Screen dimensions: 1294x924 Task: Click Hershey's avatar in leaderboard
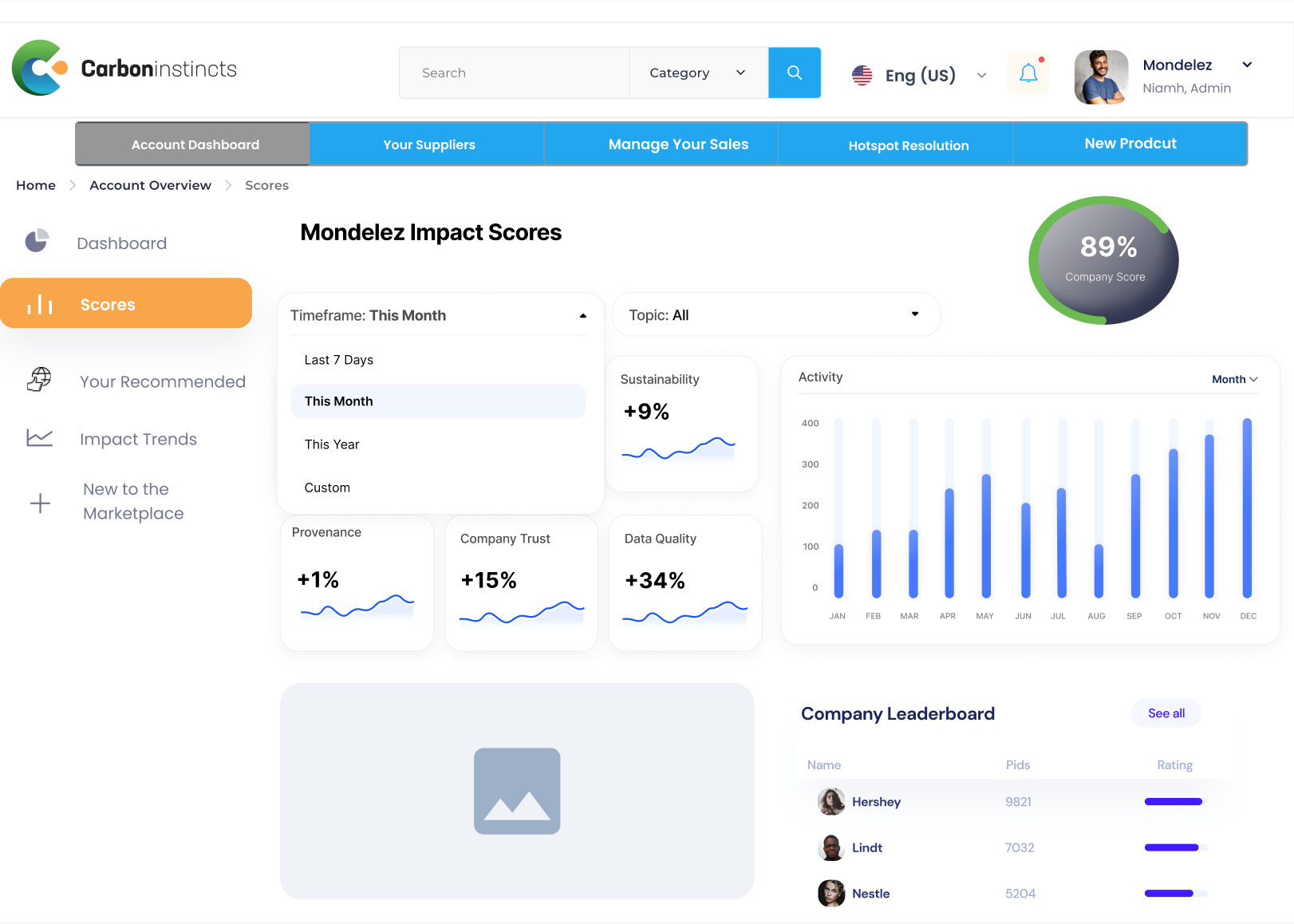(831, 801)
